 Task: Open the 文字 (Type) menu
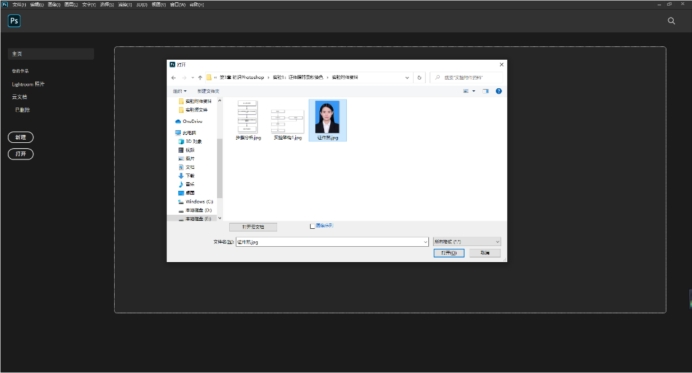(x=89, y=4)
